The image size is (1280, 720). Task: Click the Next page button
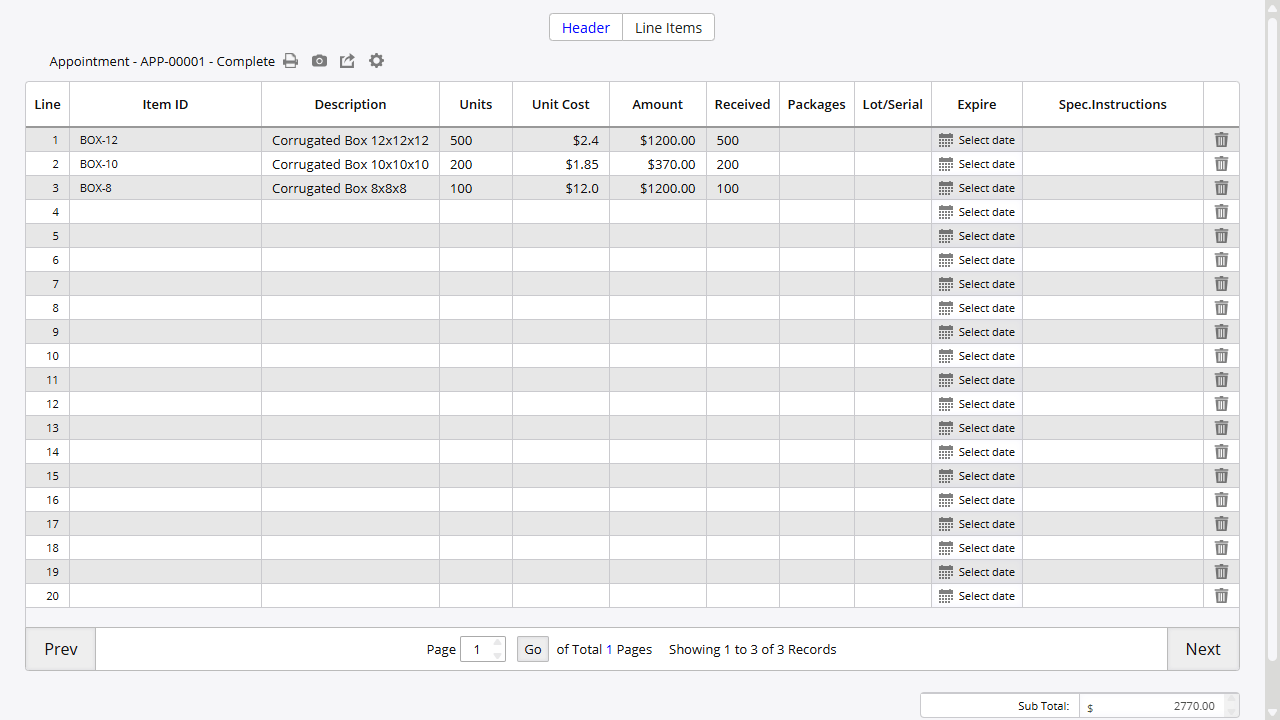1202,649
